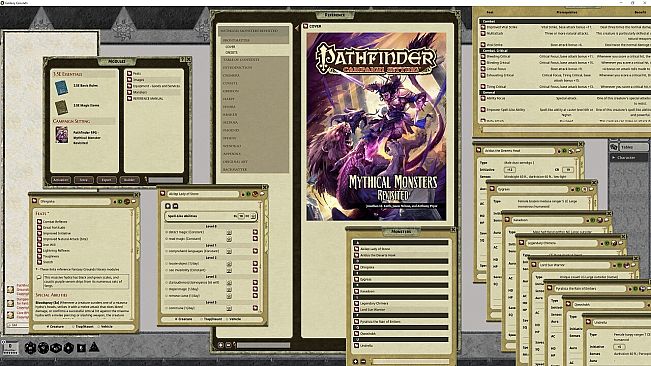This screenshot has width=651, height=366.
Task: Toggle the circle marker beside see invisibility
Action: click(x=167, y=270)
